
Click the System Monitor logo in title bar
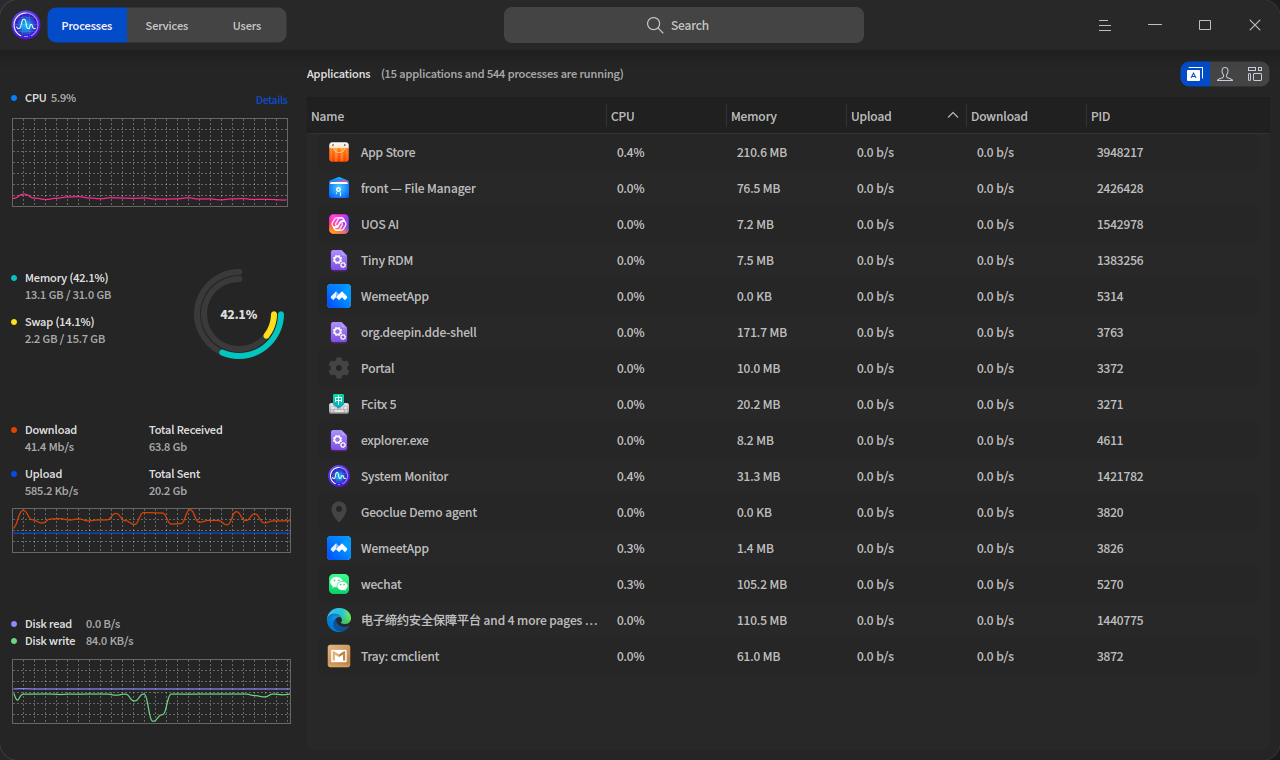pos(25,25)
